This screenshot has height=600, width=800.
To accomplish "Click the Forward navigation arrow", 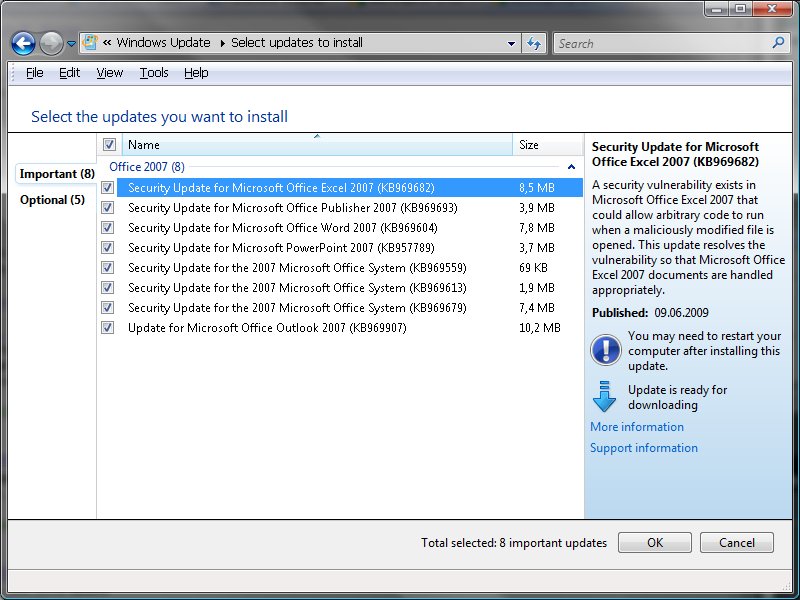I will click(x=51, y=43).
